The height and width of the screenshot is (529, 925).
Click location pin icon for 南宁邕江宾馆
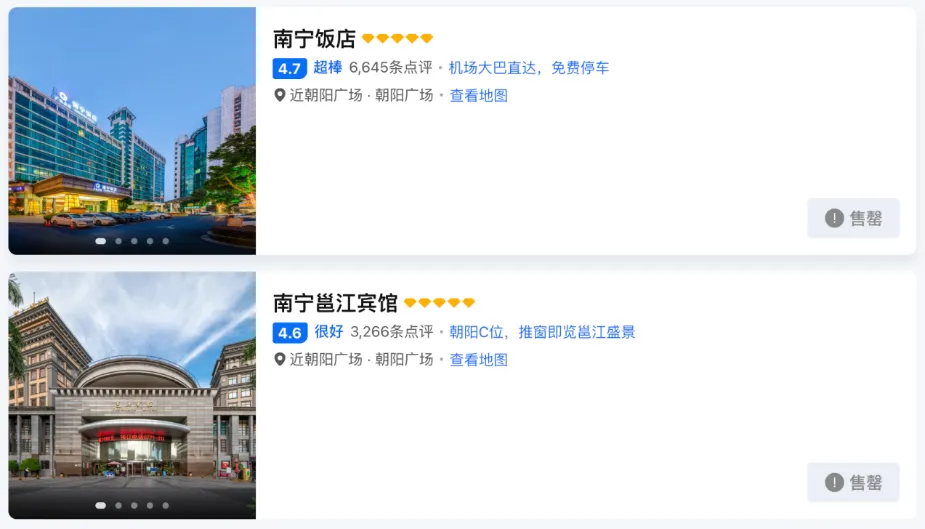click(x=280, y=359)
